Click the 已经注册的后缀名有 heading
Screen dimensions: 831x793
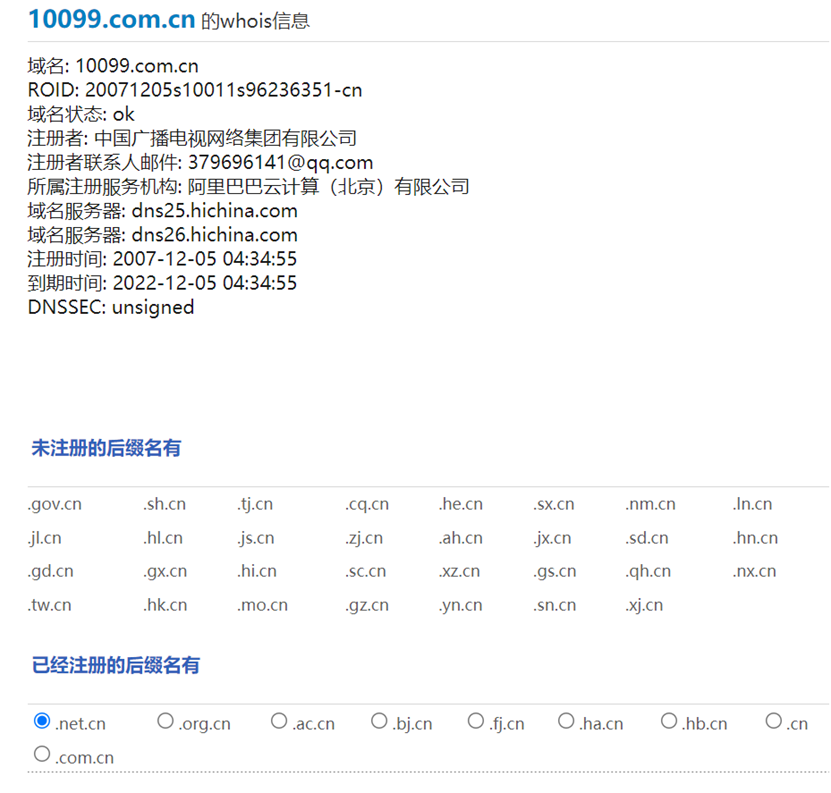pos(116,665)
